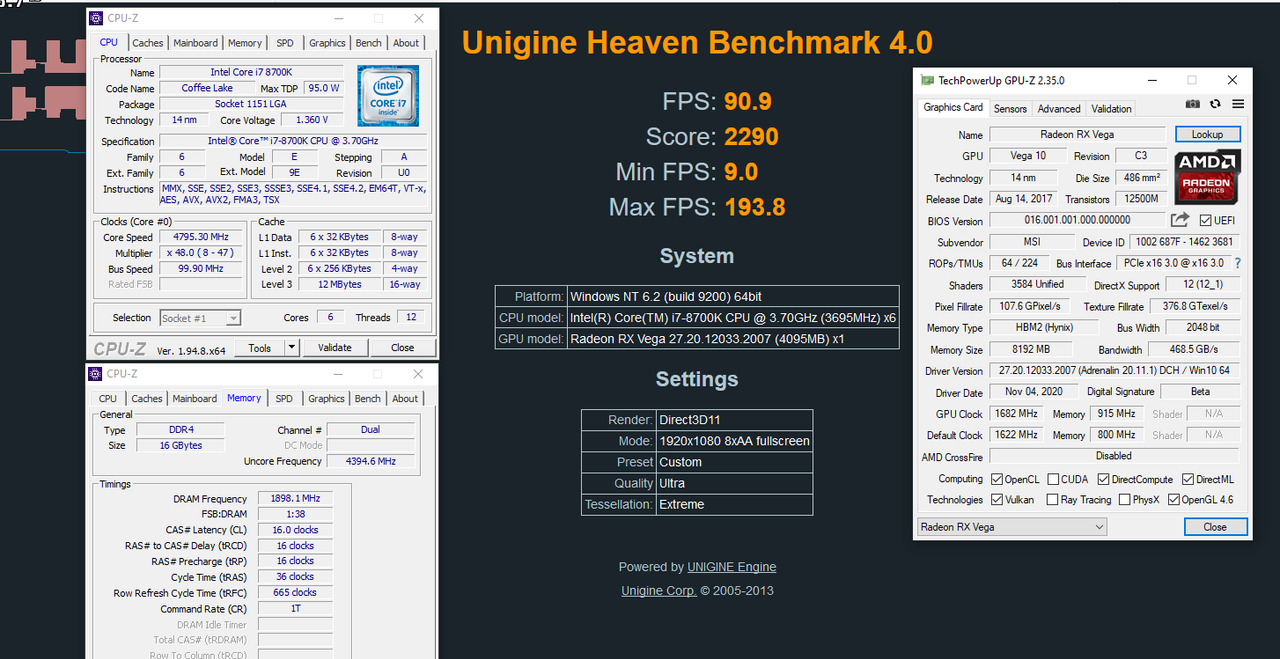Image resolution: width=1280 pixels, height=659 pixels.
Task: Click the Bandwidth value 468.5 GB/s
Action: point(1193,350)
